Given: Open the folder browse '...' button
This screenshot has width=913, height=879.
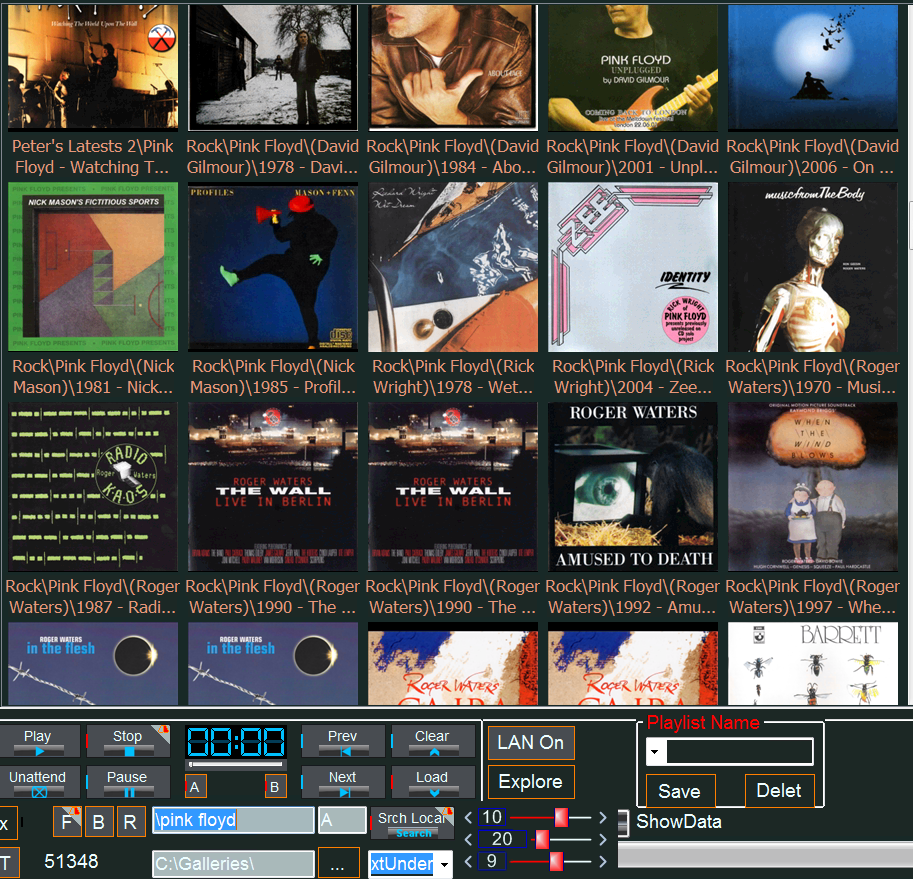Looking at the screenshot, I should [338, 863].
